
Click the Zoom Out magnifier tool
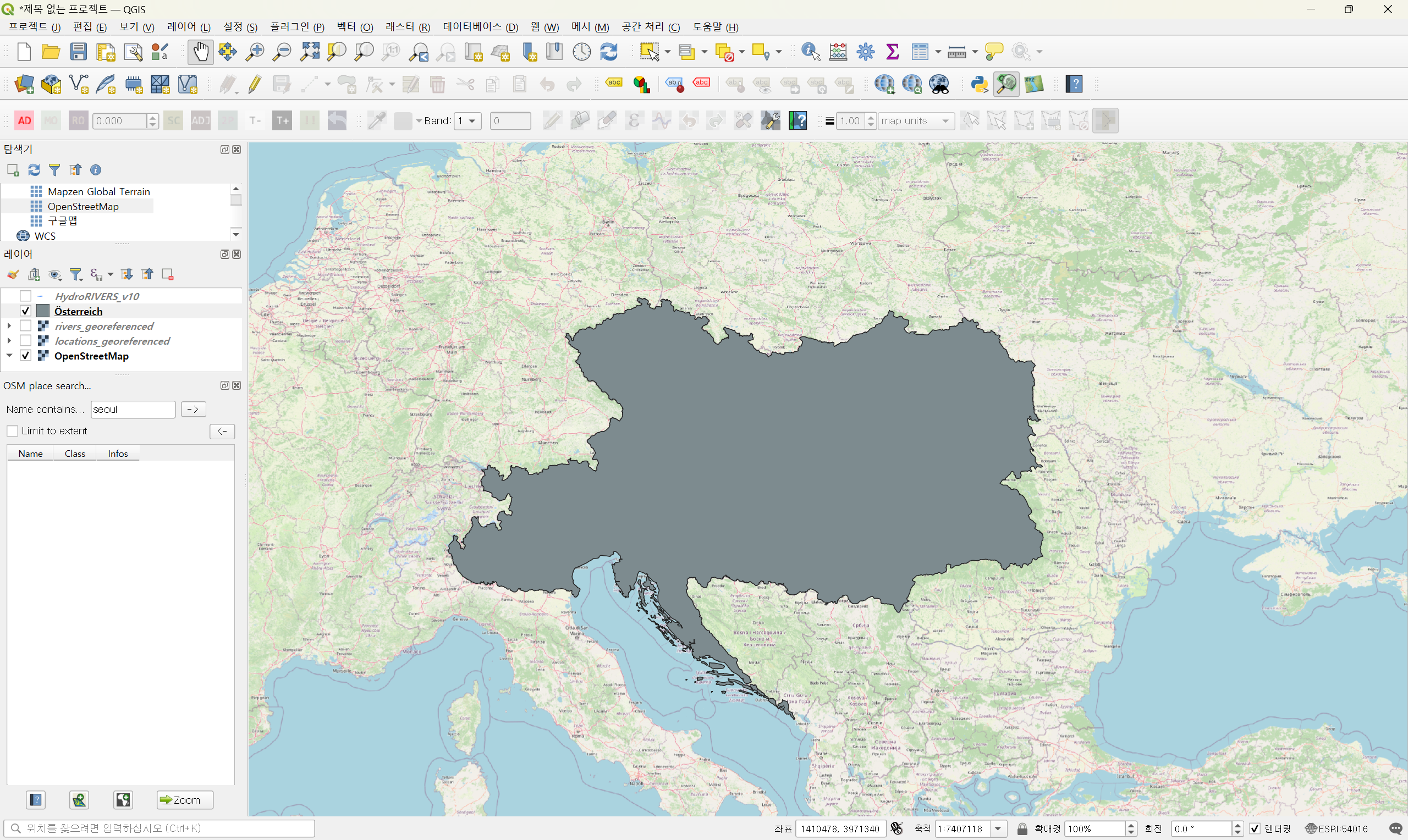(282, 52)
